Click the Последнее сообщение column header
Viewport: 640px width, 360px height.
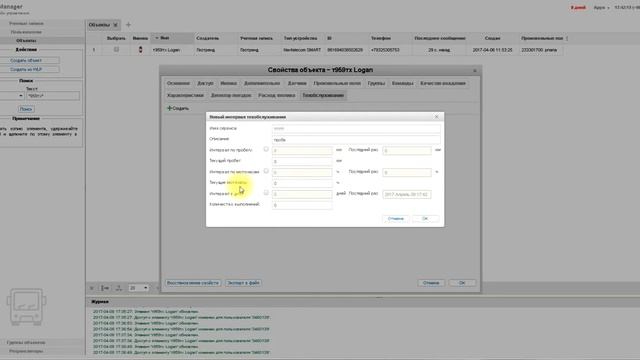tap(440, 38)
